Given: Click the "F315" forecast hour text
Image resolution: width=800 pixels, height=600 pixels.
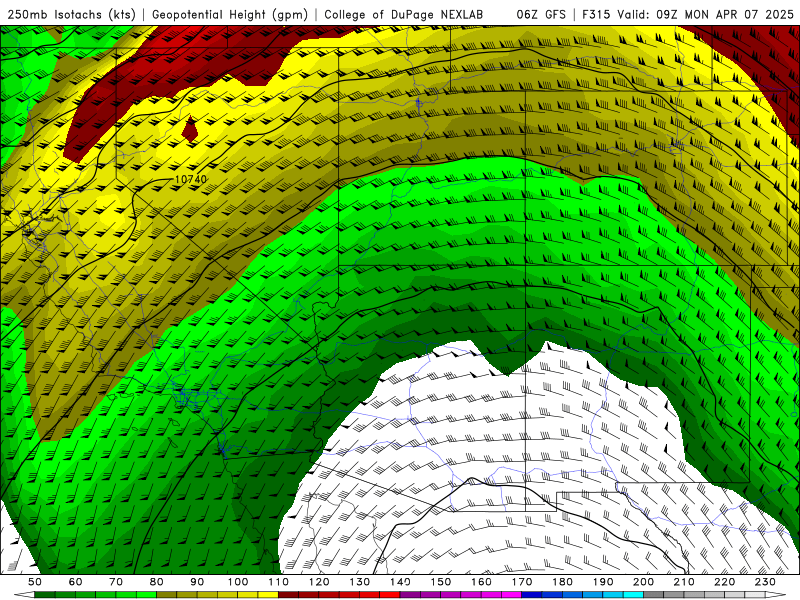Looking at the screenshot, I should pos(596,15).
